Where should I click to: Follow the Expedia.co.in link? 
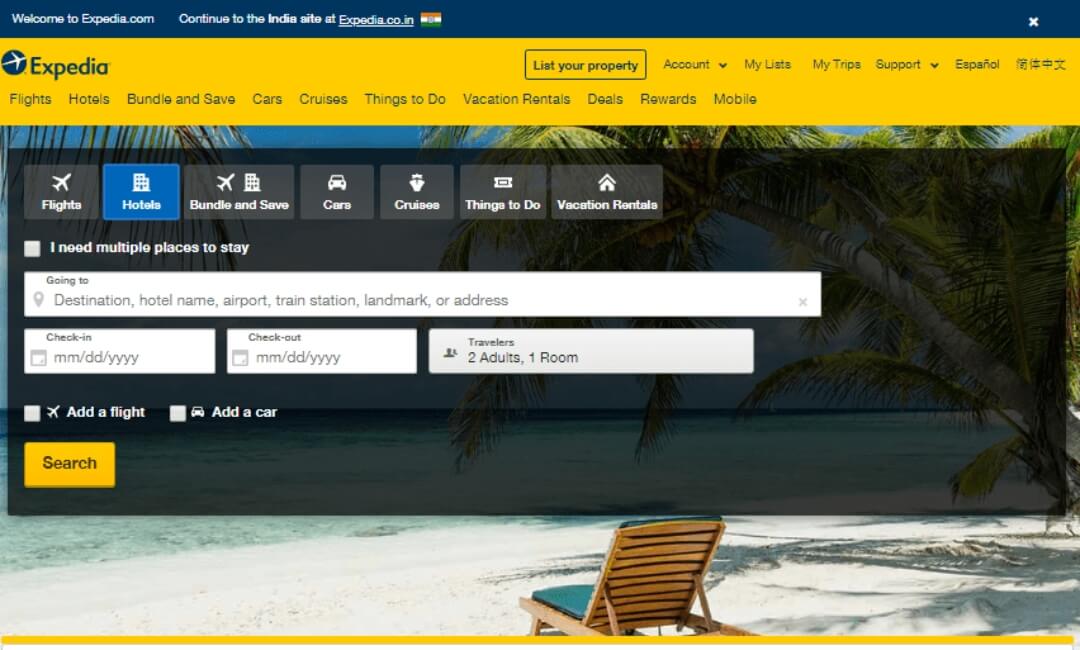point(377,18)
